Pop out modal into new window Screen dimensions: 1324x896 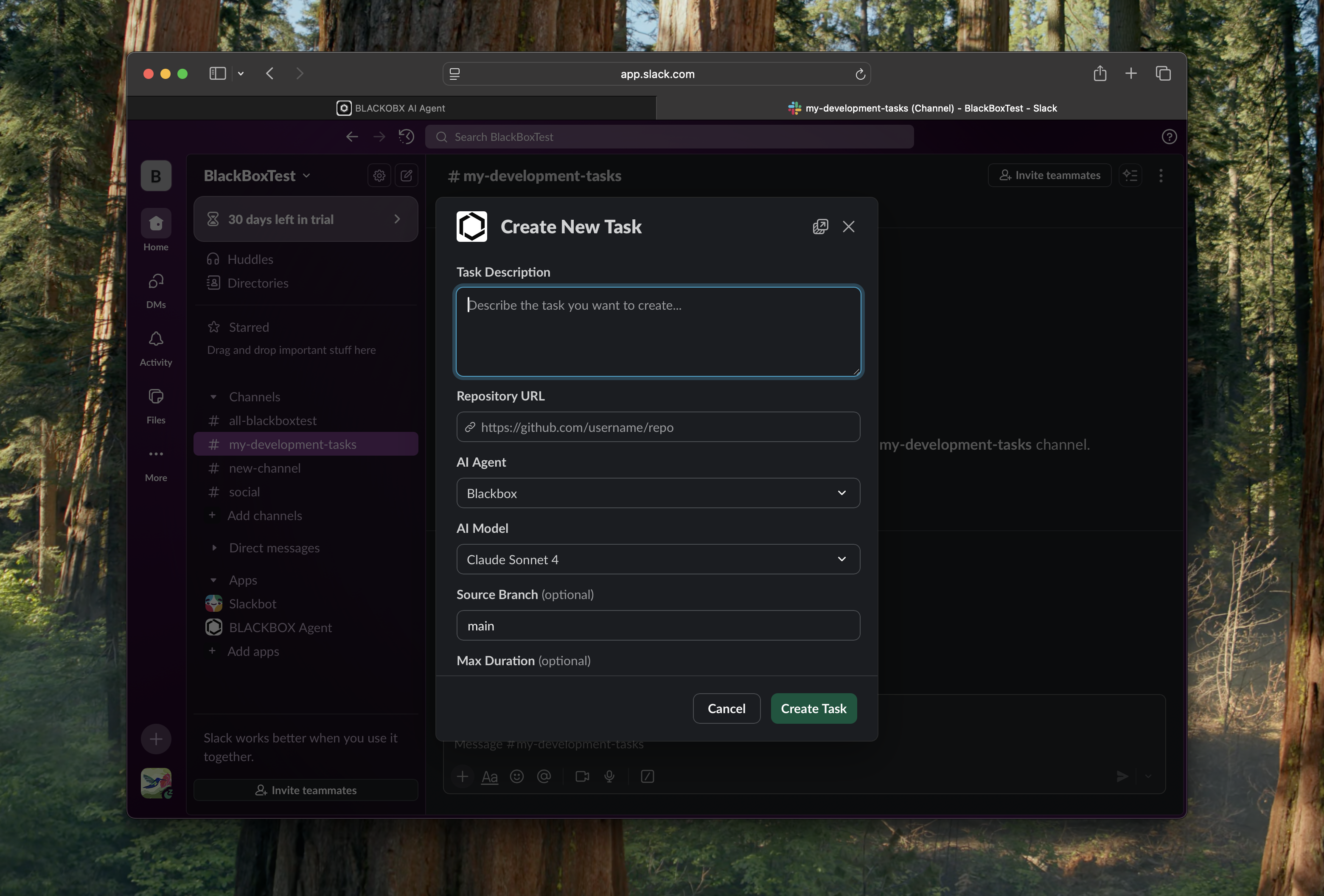(x=820, y=227)
